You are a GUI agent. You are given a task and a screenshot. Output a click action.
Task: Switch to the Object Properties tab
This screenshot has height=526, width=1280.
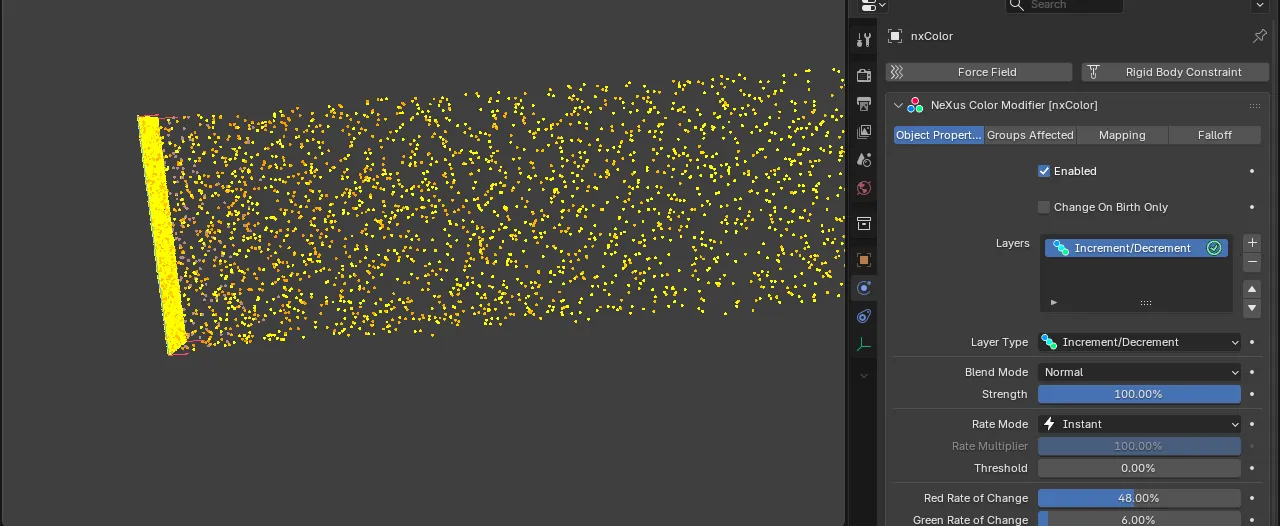point(939,135)
